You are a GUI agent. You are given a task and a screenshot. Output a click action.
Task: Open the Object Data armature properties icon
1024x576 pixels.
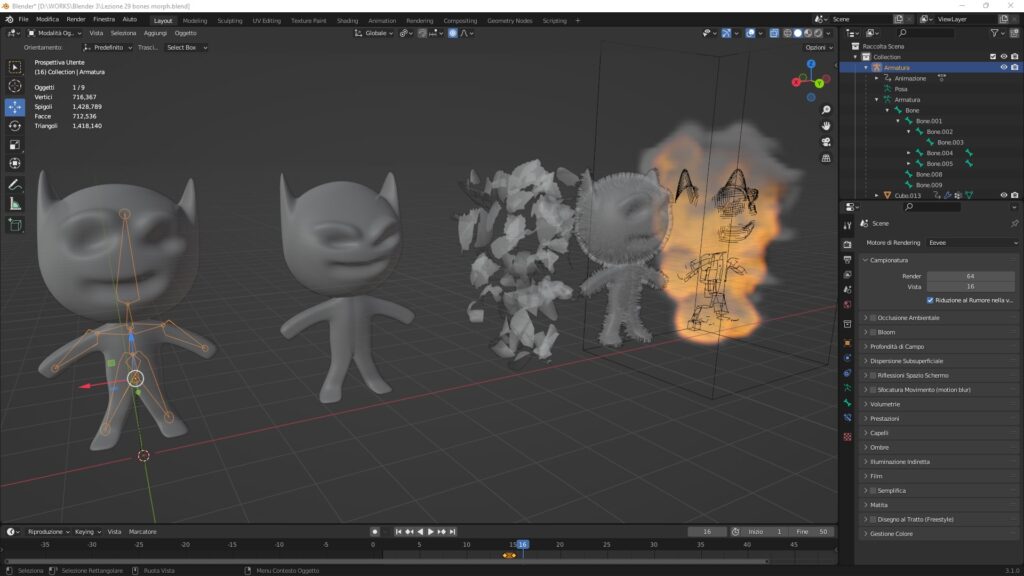pos(847,388)
